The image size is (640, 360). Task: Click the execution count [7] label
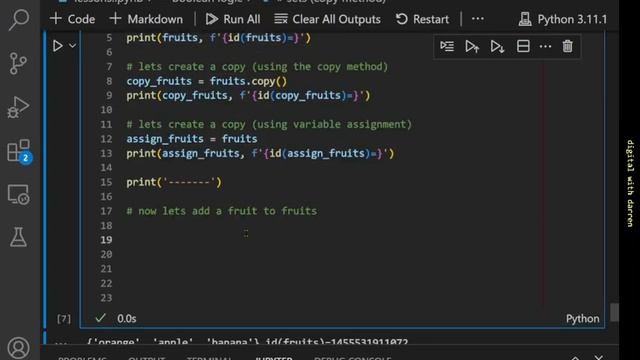[64, 318]
